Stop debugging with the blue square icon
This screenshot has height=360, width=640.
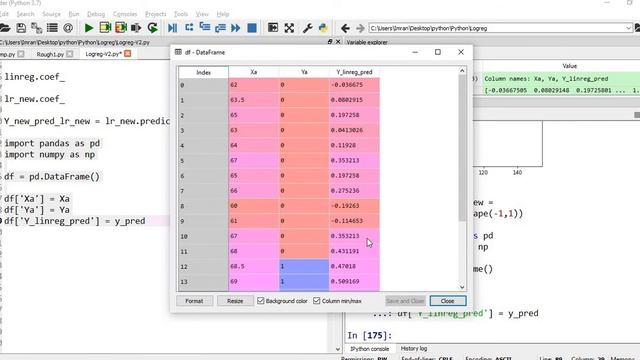coord(252,28)
